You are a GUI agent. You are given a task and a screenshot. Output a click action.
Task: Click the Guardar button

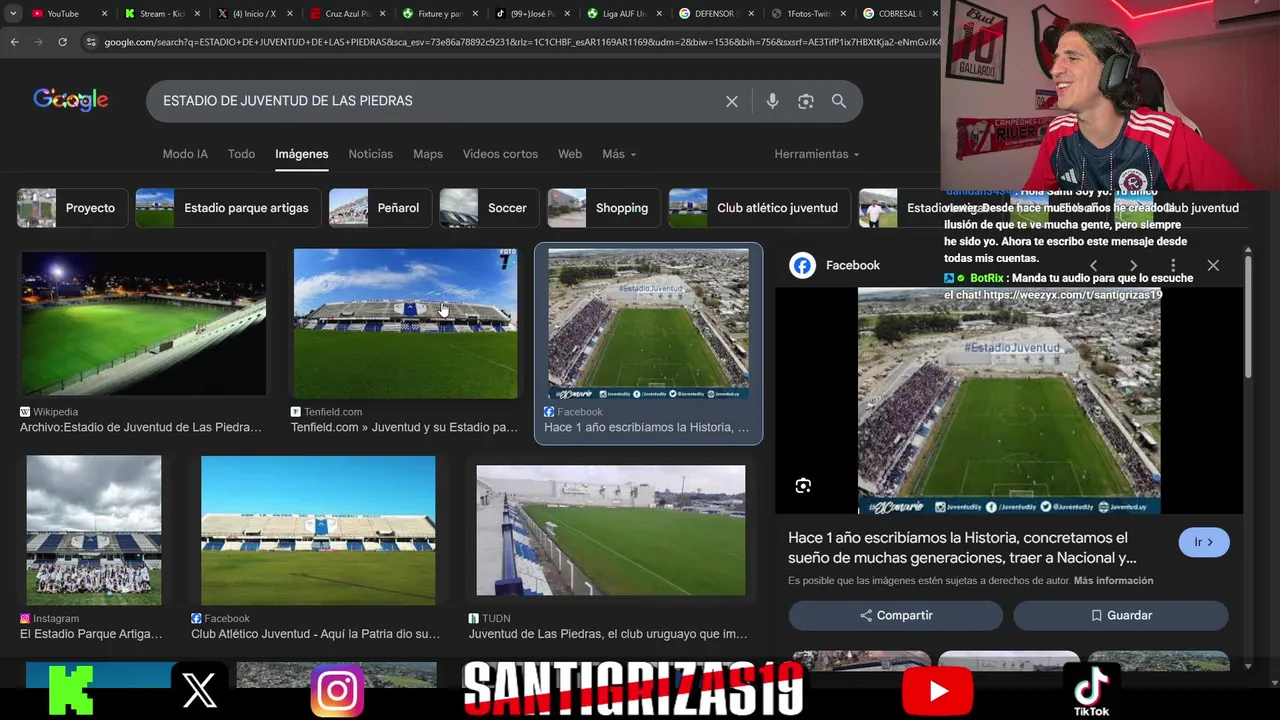(x=1120, y=615)
